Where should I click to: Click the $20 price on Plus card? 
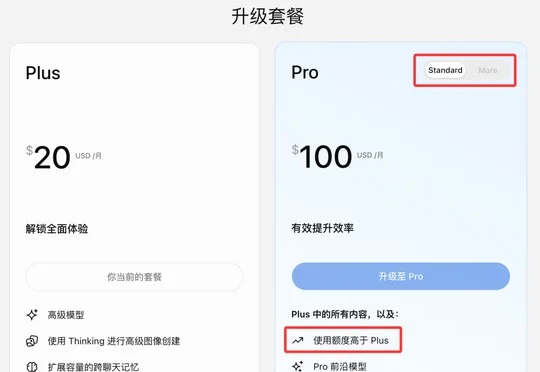pyautogui.click(x=48, y=157)
